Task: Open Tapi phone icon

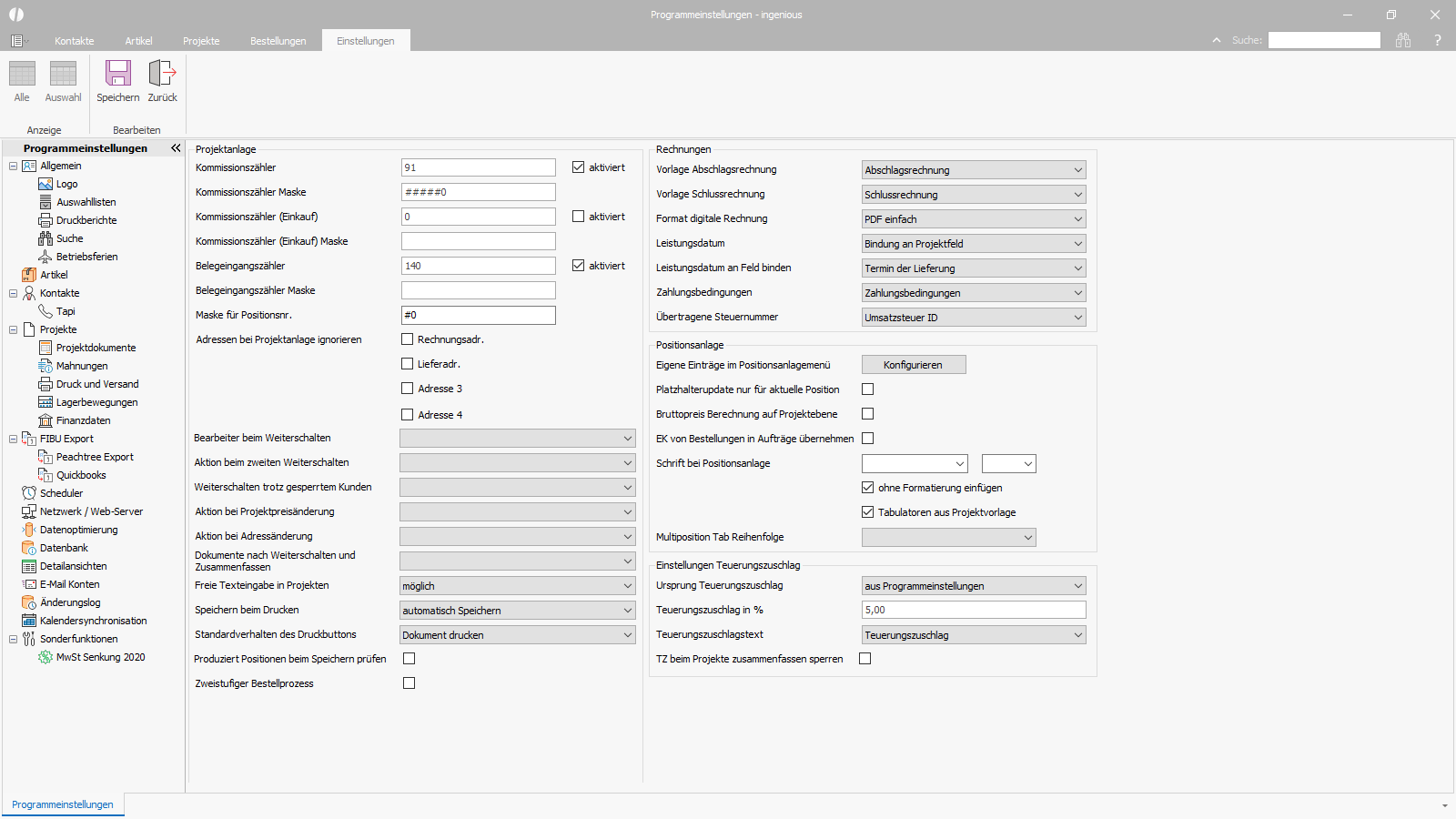Action: pos(45,311)
